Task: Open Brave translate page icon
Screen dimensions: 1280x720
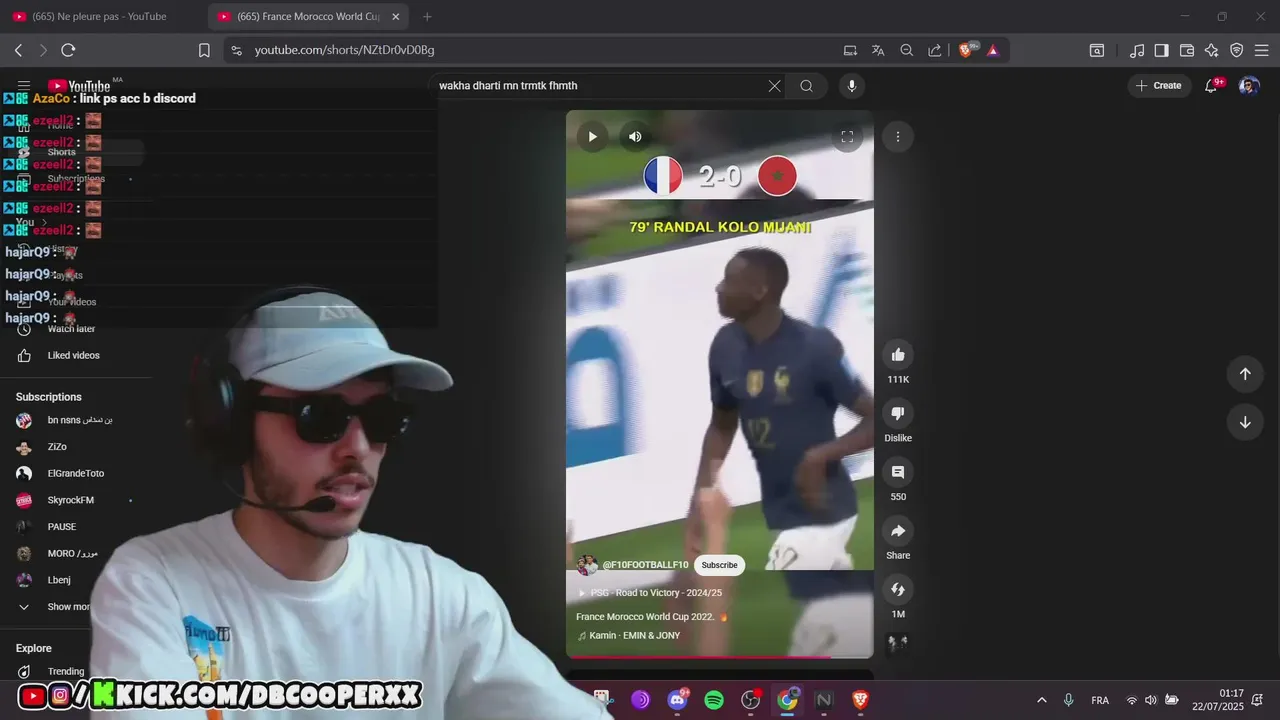Action: [x=878, y=50]
